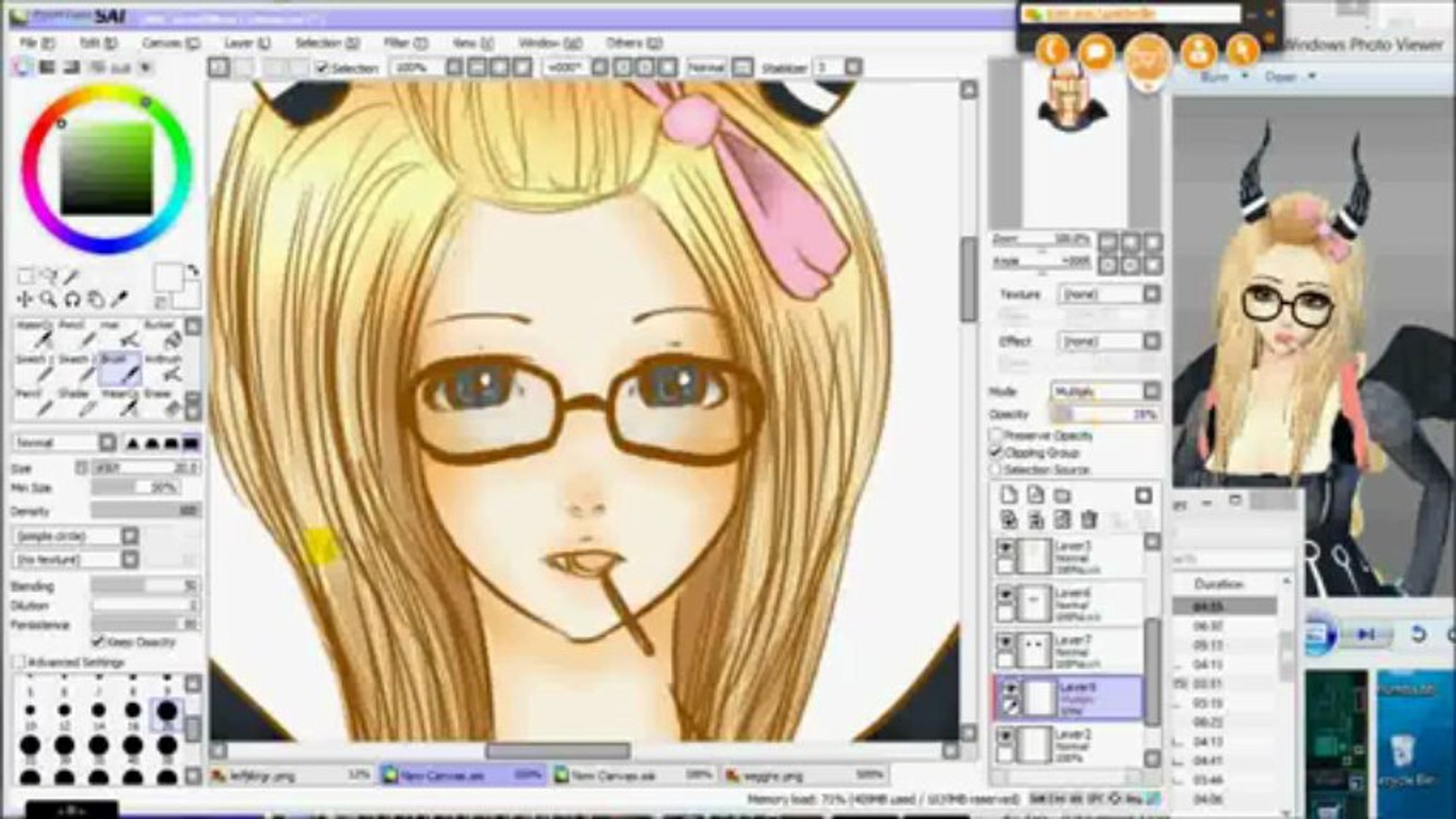The width and height of the screenshot is (1456, 819).
Task: Open the layer blending Mode dropdown
Action: click(1105, 391)
